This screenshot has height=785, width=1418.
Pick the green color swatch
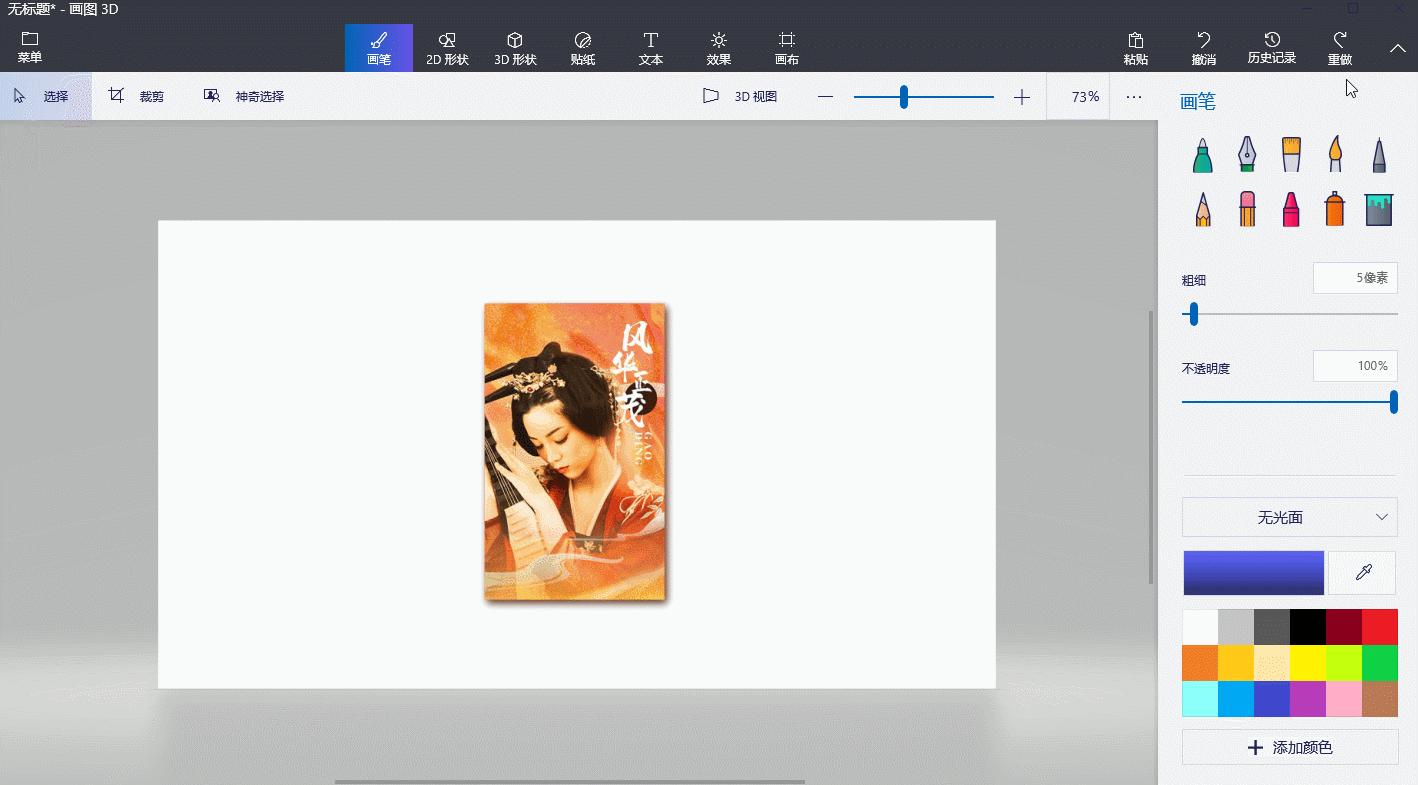[1380, 663]
